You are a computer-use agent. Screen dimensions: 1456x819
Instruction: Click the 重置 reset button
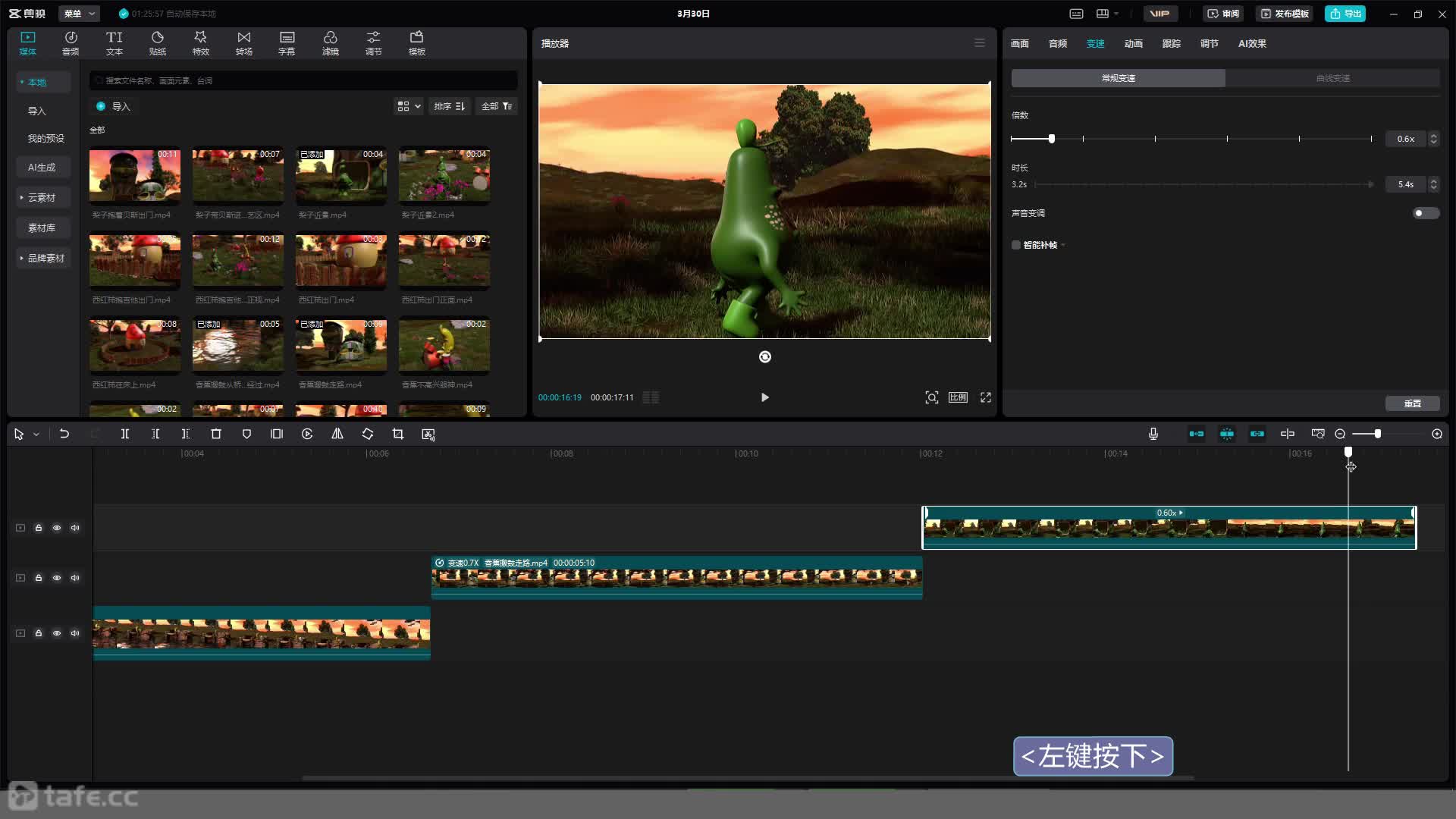click(x=1413, y=403)
